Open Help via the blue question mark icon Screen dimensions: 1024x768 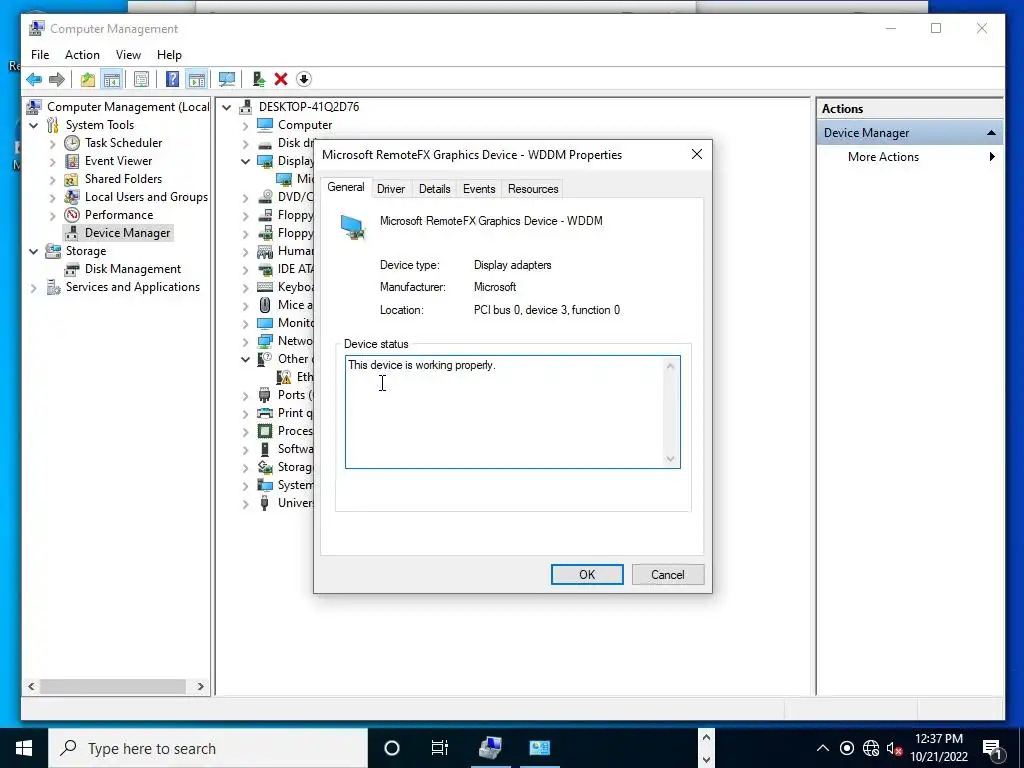(172, 80)
